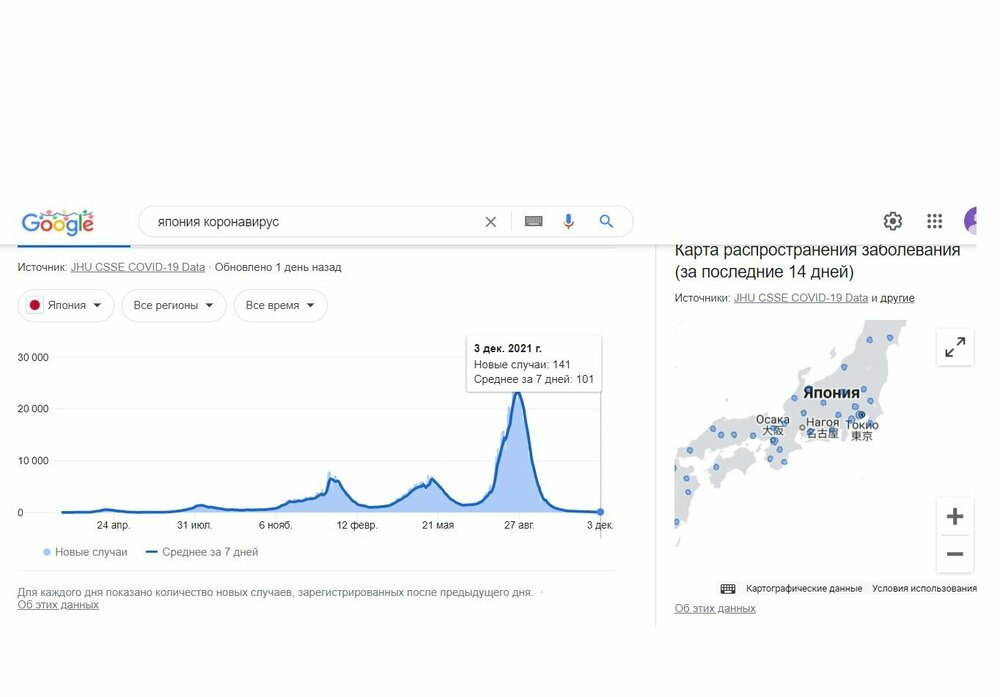This screenshot has height=697, width=1000.
Task: Toggle the Новые случаи legend item
Action: (x=85, y=552)
